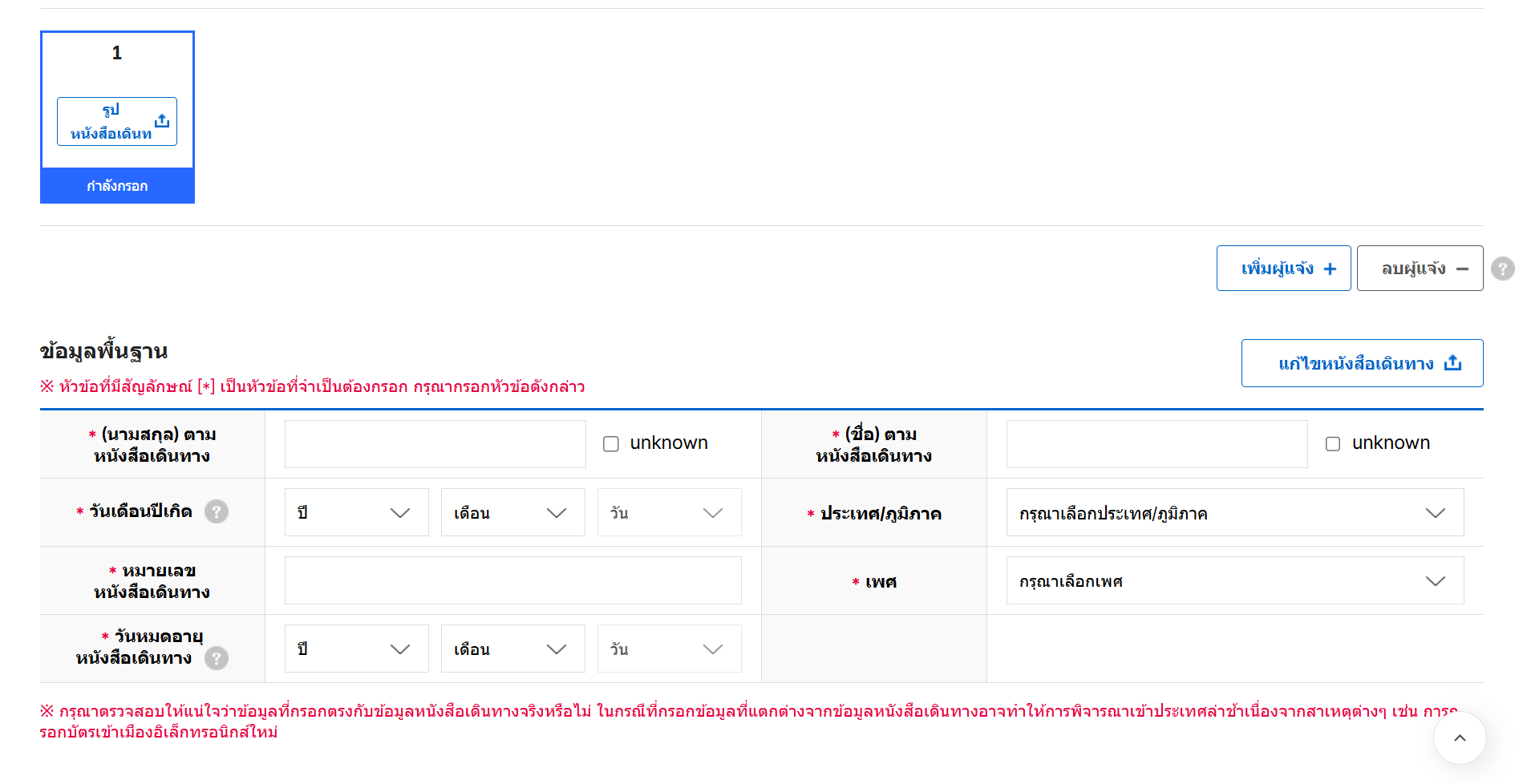
Task: Expand ประเทศ/ภูมิภาค selection dropdown
Action: (1234, 512)
